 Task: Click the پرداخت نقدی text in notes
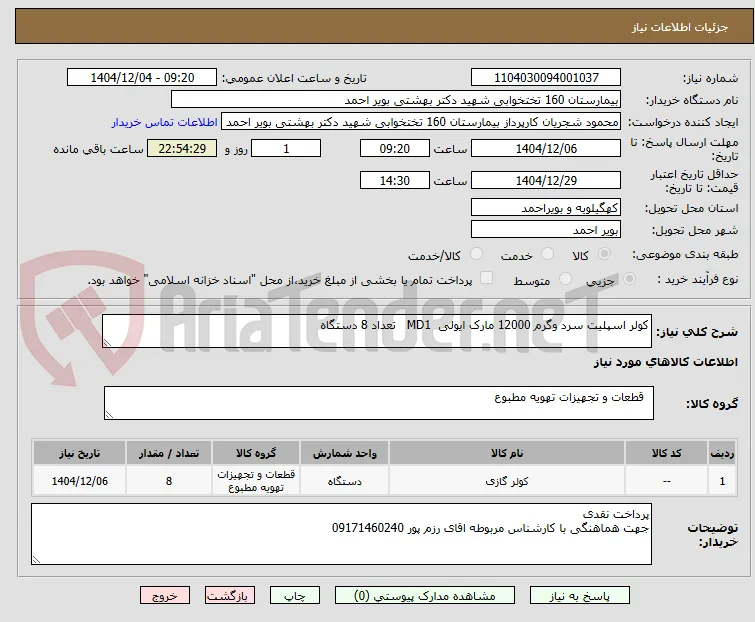click(x=616, y=515)
